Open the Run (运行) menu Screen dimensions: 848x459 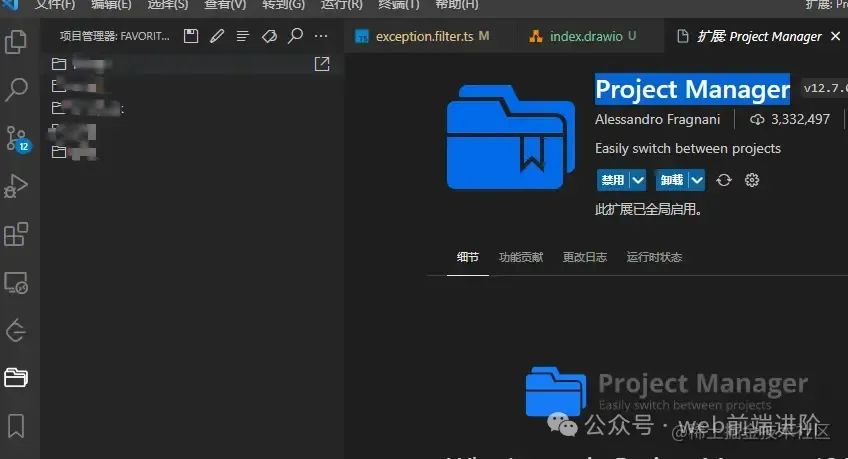[341, 5]
